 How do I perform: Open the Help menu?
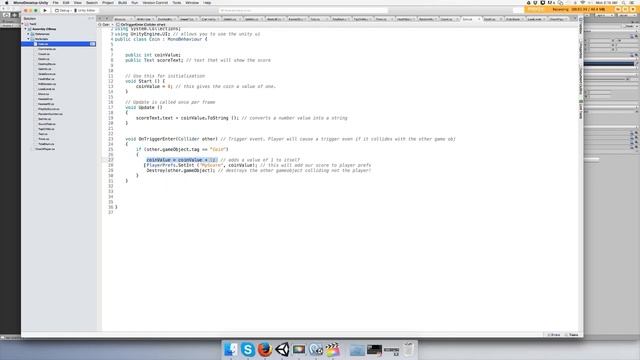pyautogui.click(x=207, y=2)
